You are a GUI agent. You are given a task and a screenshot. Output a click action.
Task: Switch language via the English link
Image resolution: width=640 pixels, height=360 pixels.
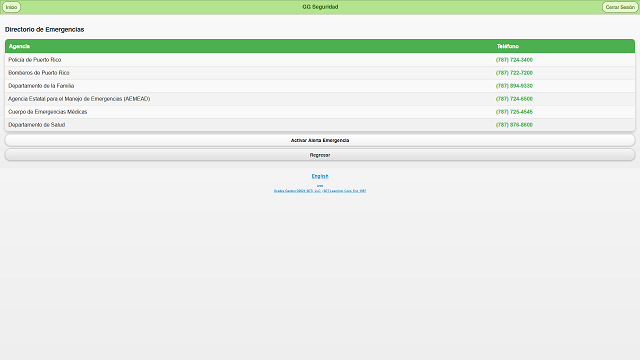320,176
